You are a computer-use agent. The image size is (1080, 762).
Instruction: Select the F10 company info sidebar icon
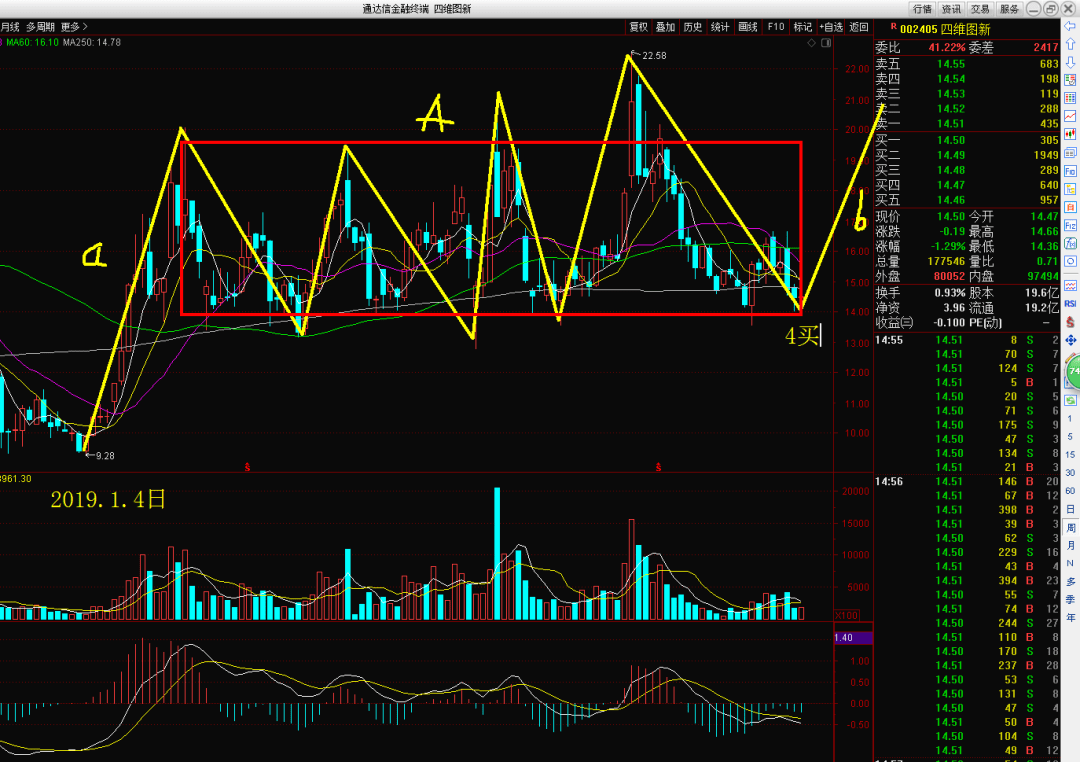1070,171
